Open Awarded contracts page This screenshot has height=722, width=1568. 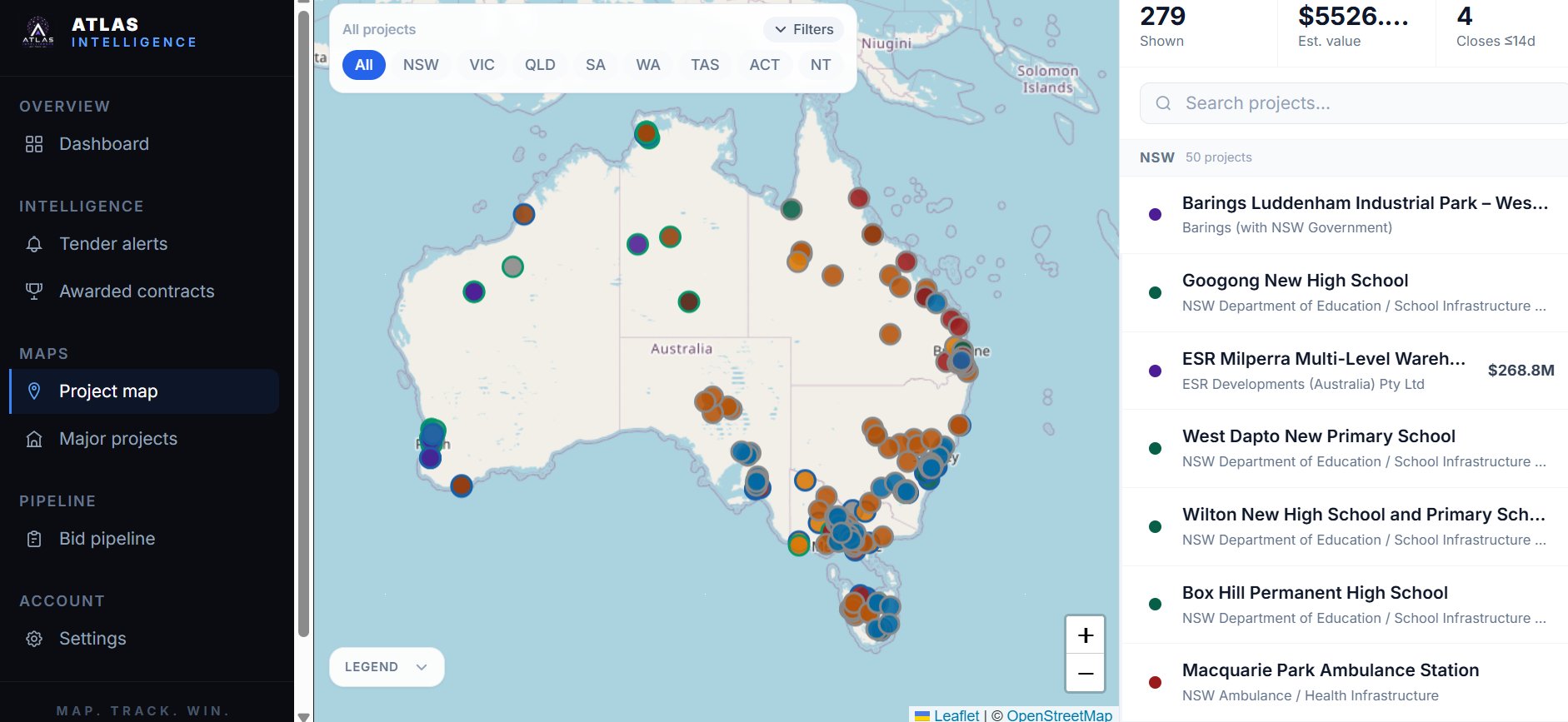[x=144, y=291]
